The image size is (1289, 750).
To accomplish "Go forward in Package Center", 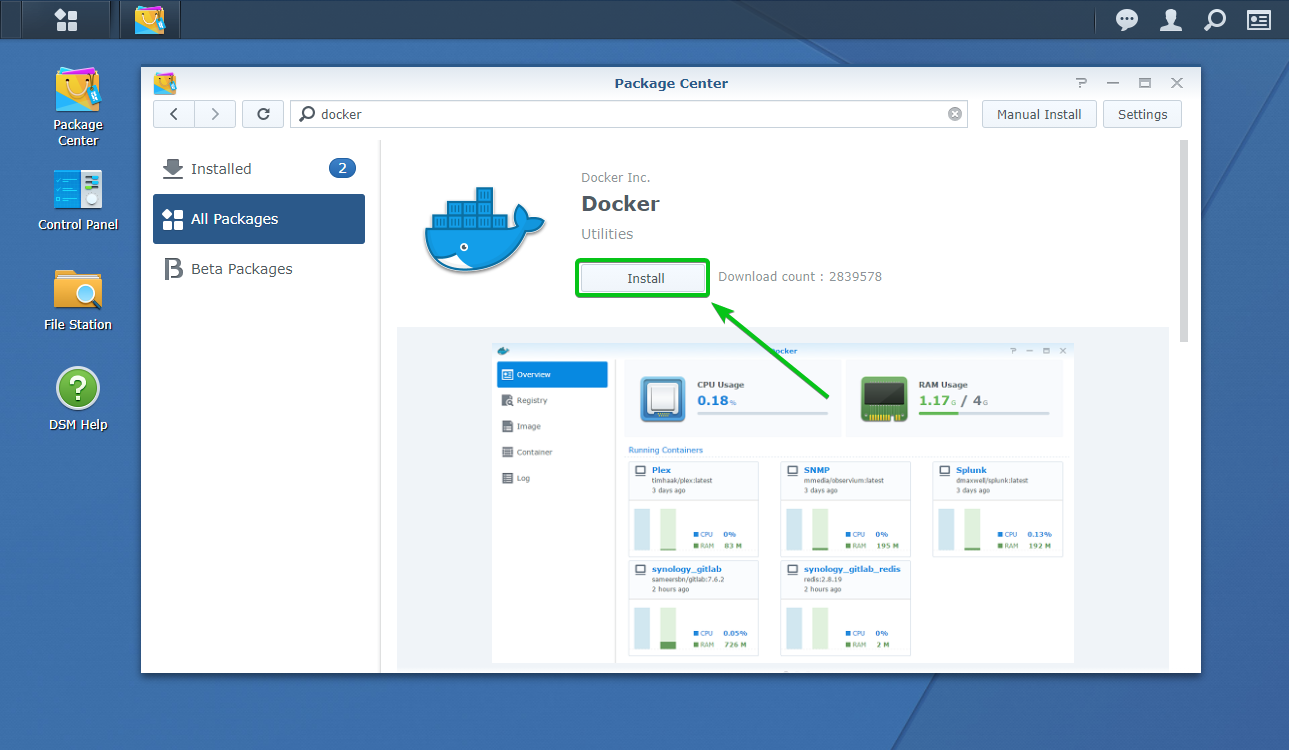I will point(215,114).
